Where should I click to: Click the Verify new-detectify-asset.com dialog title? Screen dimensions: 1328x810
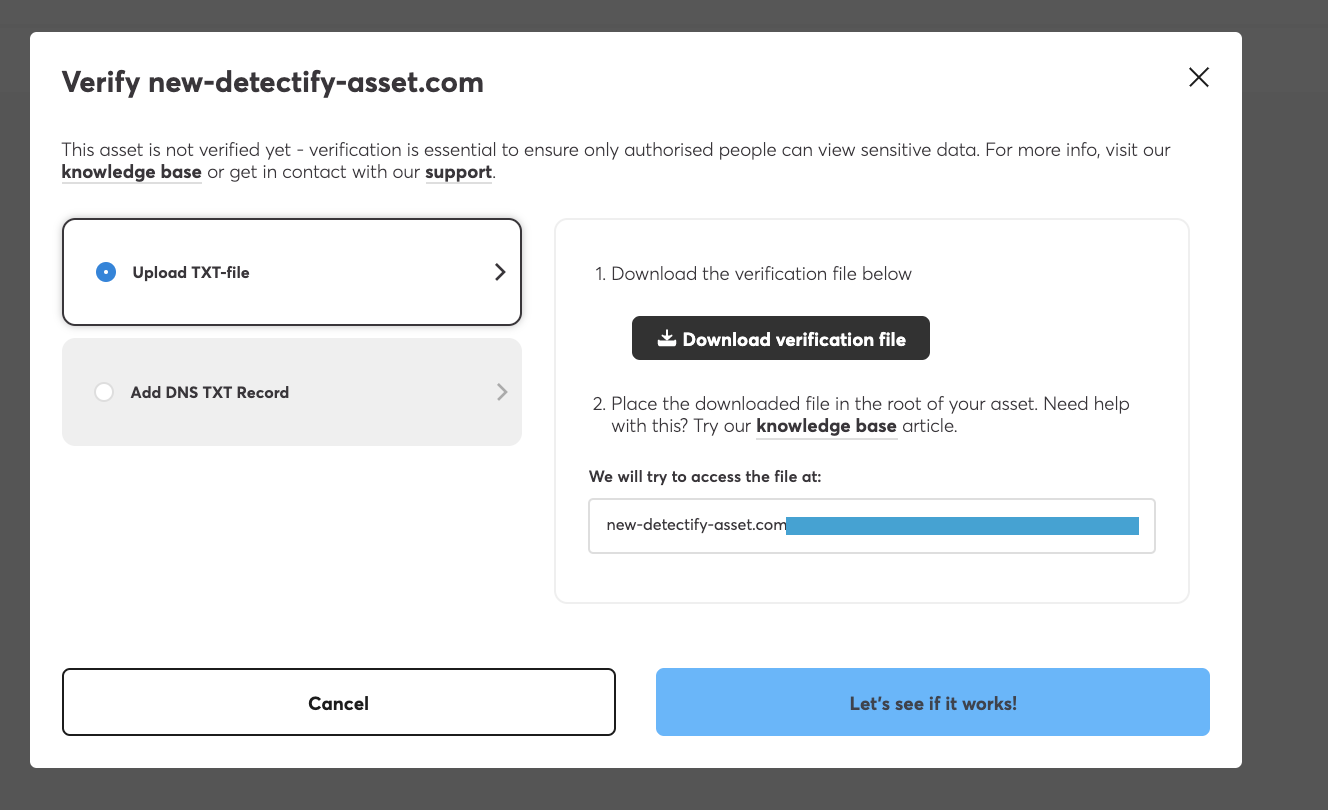coord(272,82)
